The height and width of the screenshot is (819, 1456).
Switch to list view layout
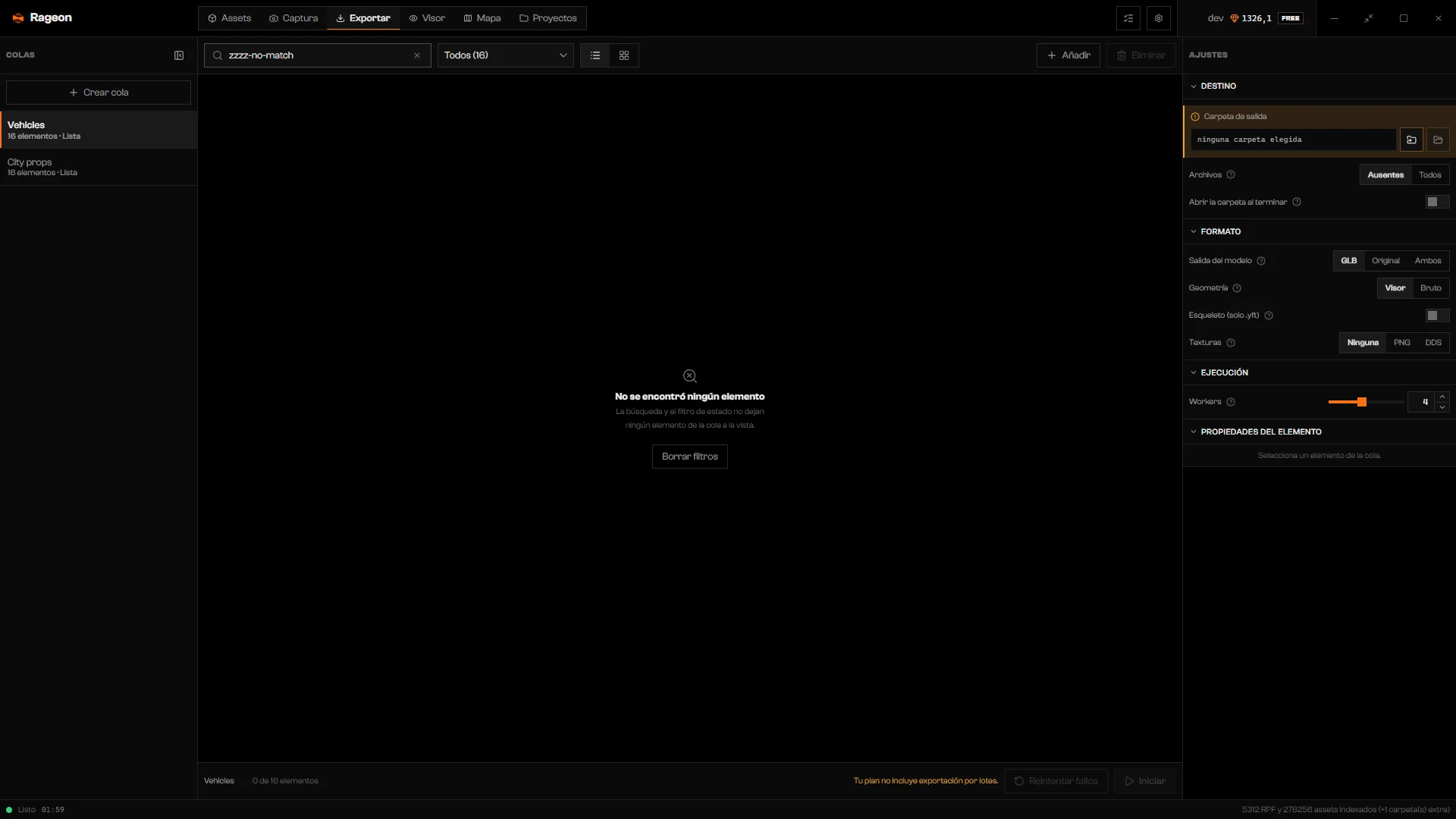point(595,55)
